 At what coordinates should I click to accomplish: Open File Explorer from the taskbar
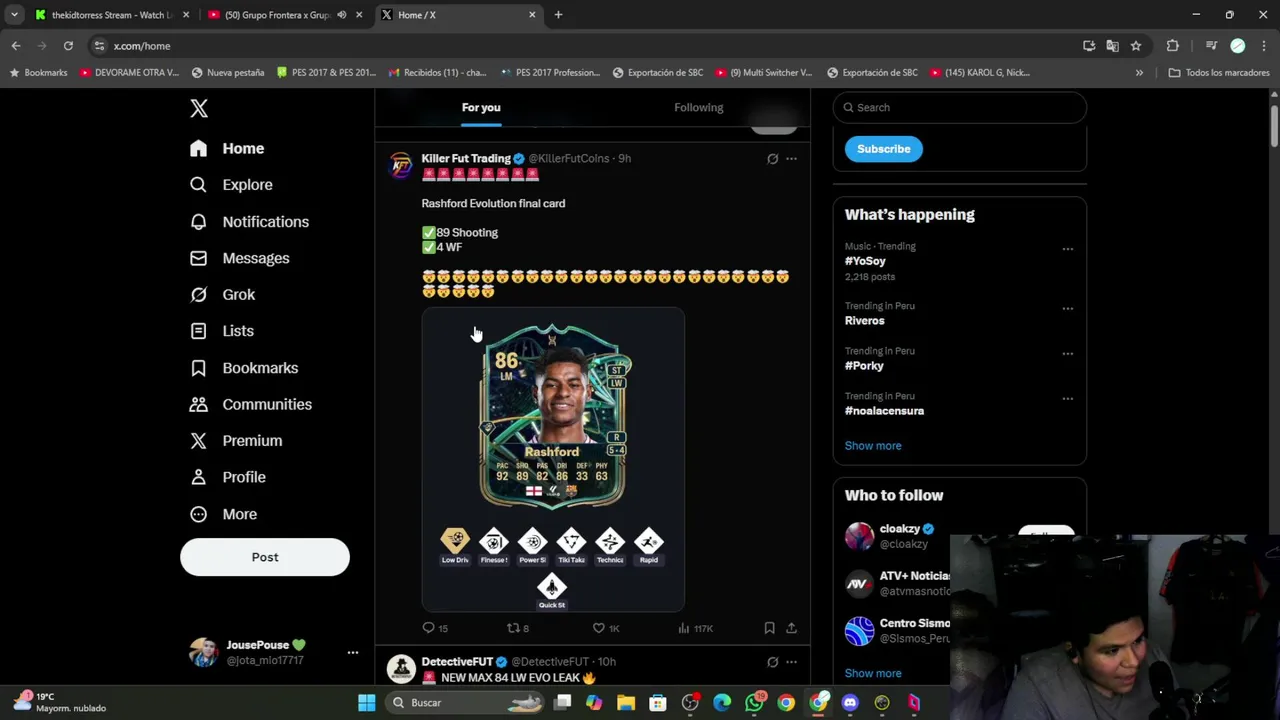point(626,703)
